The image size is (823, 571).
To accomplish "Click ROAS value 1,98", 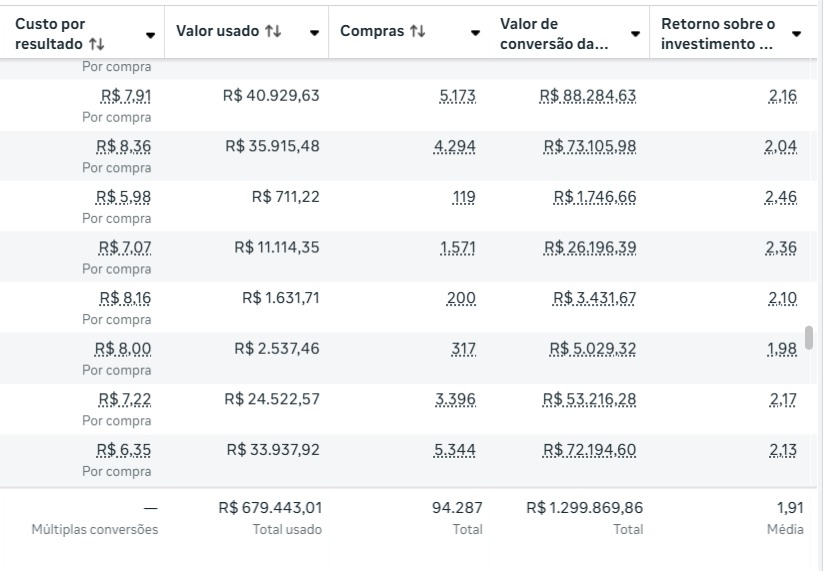I will 783,348.
